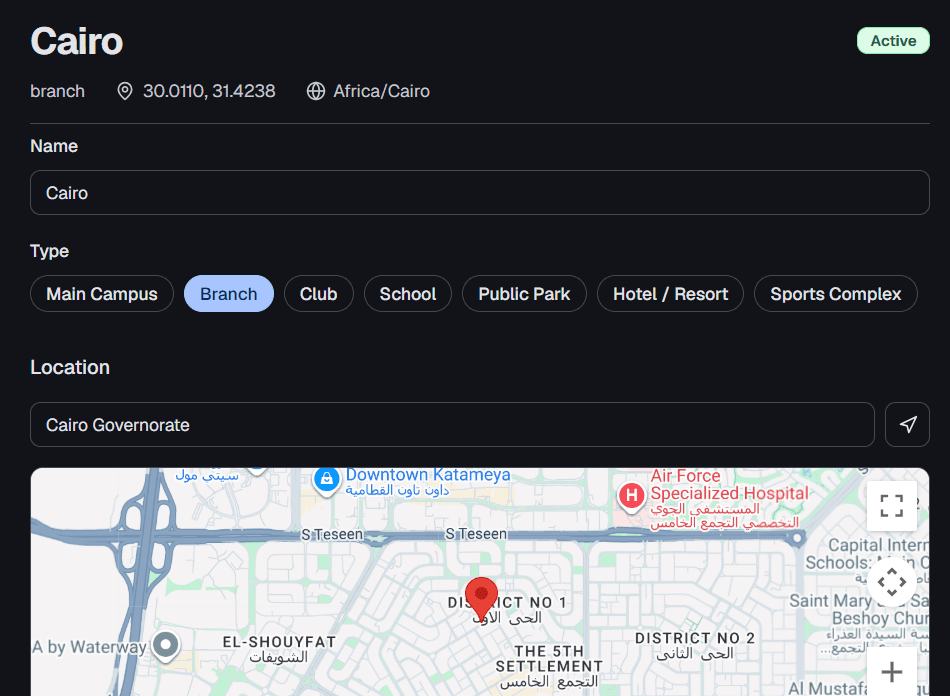This screenshot has width=950, height=696.
Task: Pick the Public Park type
Action: pyautogui.click(x=524, y=294)
